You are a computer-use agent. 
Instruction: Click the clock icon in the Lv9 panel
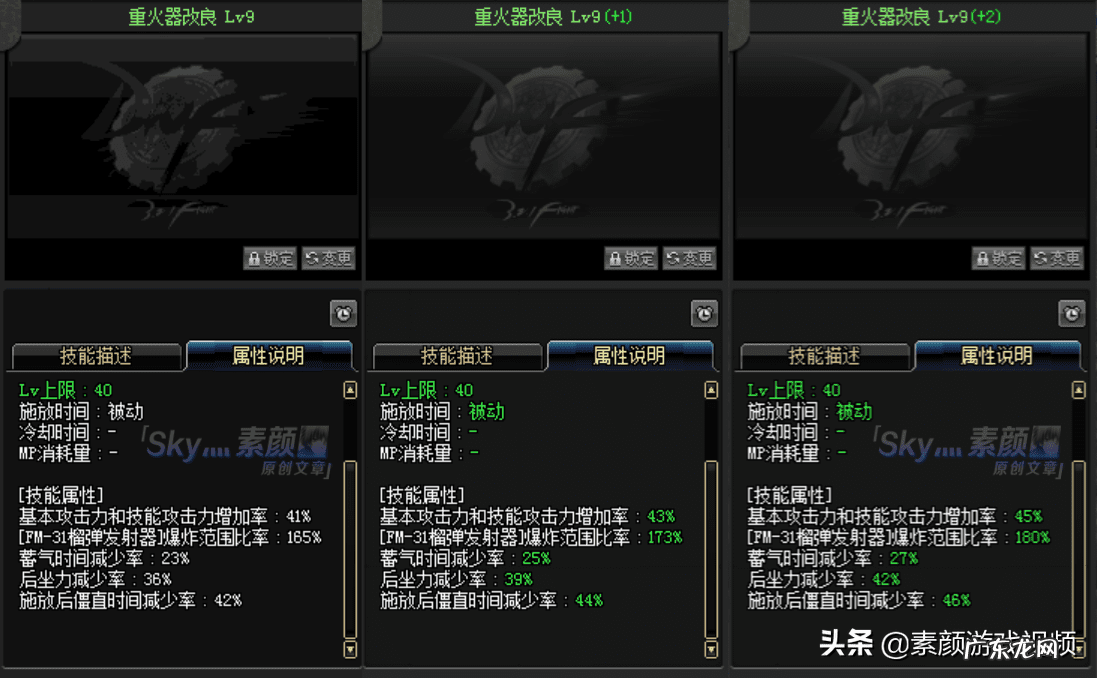pos(344,313)
